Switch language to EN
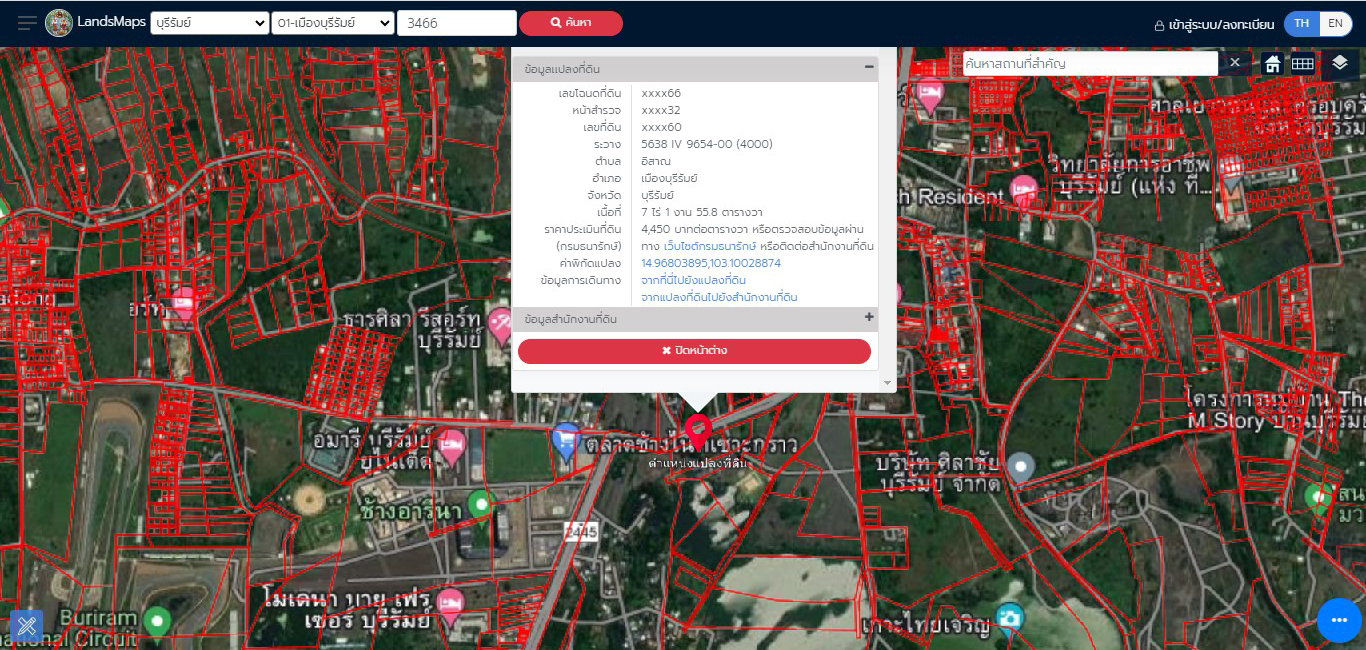Image resolution: width=1366 pixels, height=650 pixels. click(x=1335, y=24)
